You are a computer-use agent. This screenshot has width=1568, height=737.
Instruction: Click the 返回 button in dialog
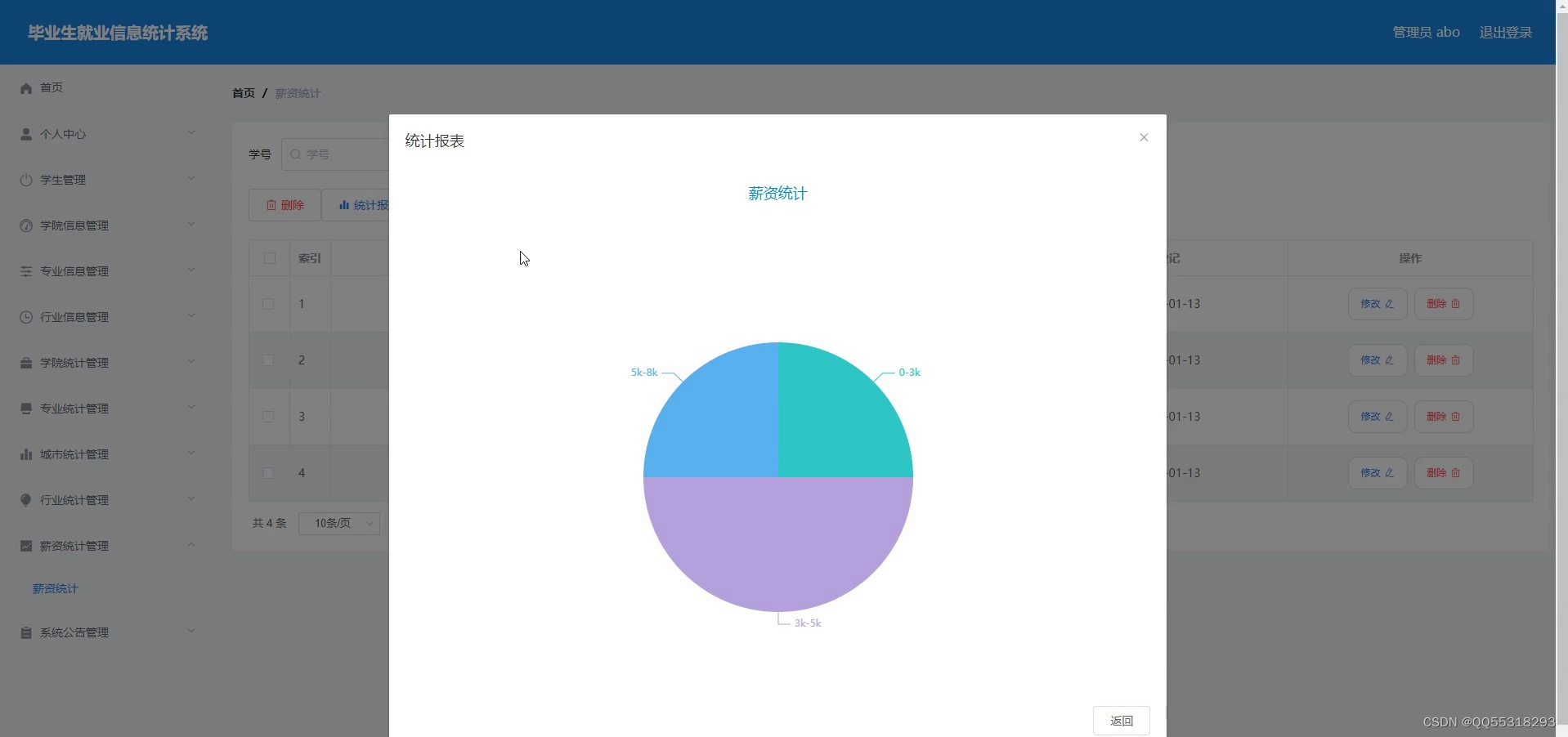(1122, 721)
